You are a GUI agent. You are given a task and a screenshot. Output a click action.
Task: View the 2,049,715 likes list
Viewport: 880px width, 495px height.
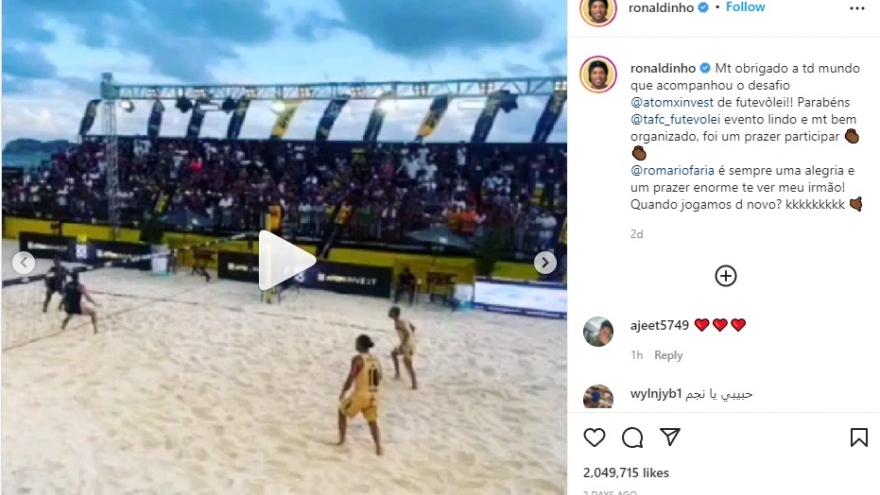coord(626,473)
